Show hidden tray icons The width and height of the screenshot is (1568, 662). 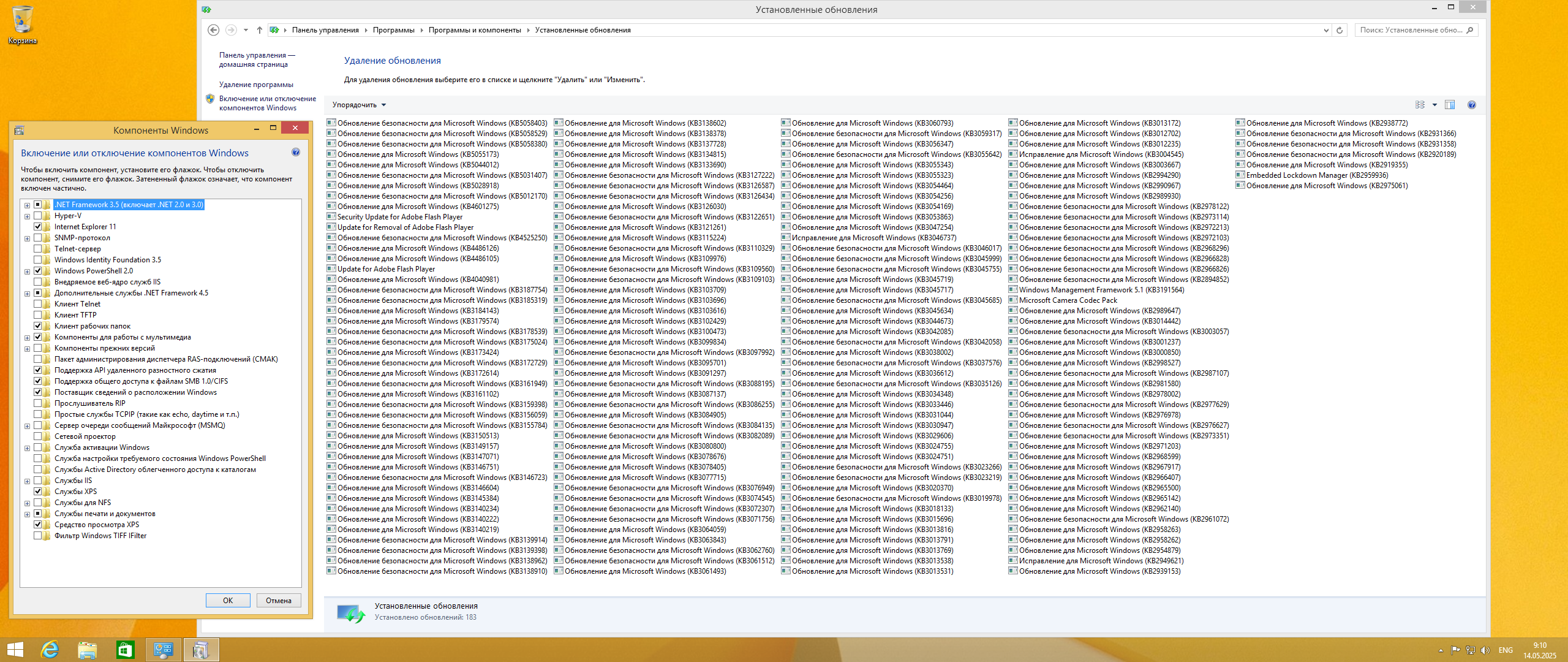coord(1441,650)
